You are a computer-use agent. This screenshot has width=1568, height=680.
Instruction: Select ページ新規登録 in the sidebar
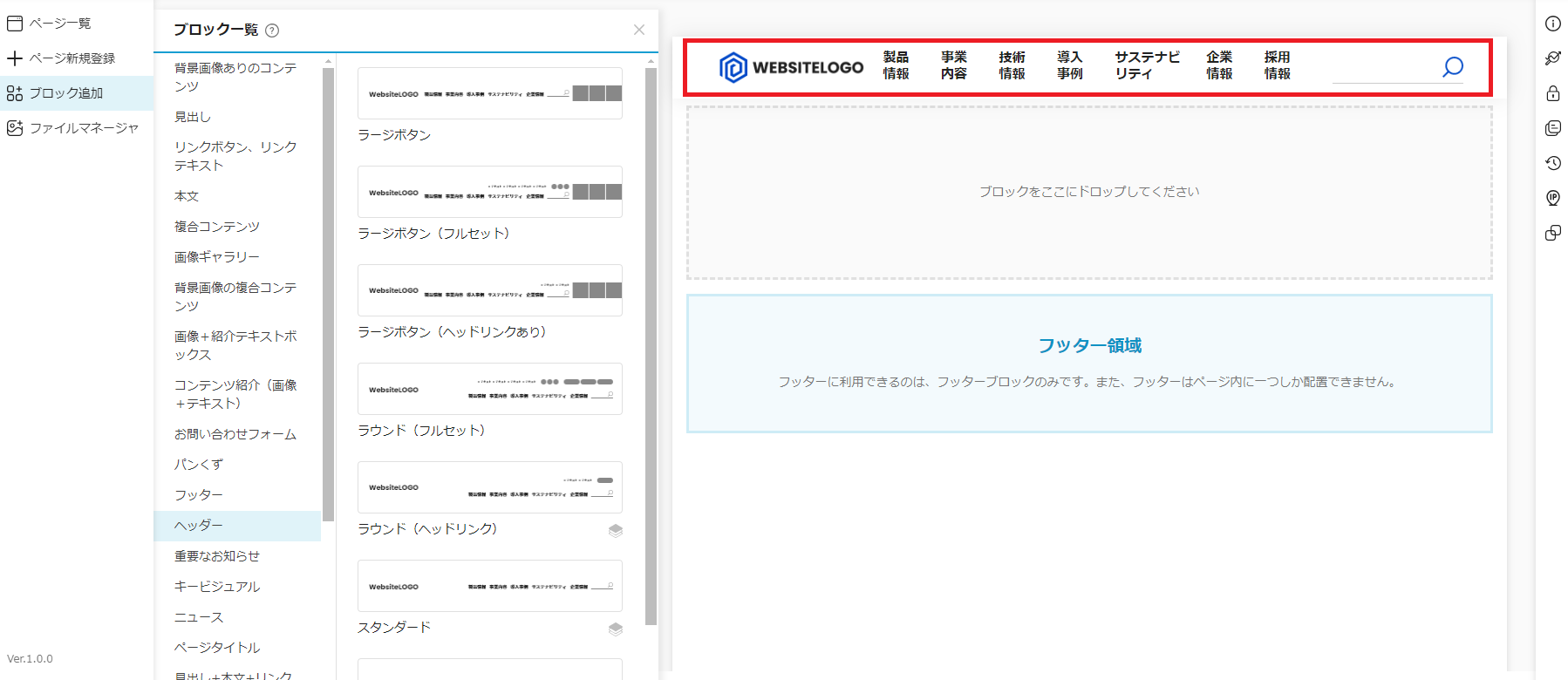tap(72, 58)
